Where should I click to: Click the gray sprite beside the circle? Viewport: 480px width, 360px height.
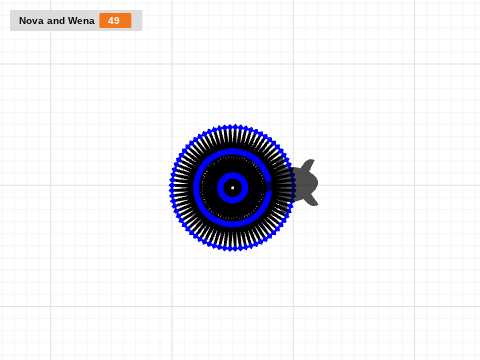[x=305, y=183]
